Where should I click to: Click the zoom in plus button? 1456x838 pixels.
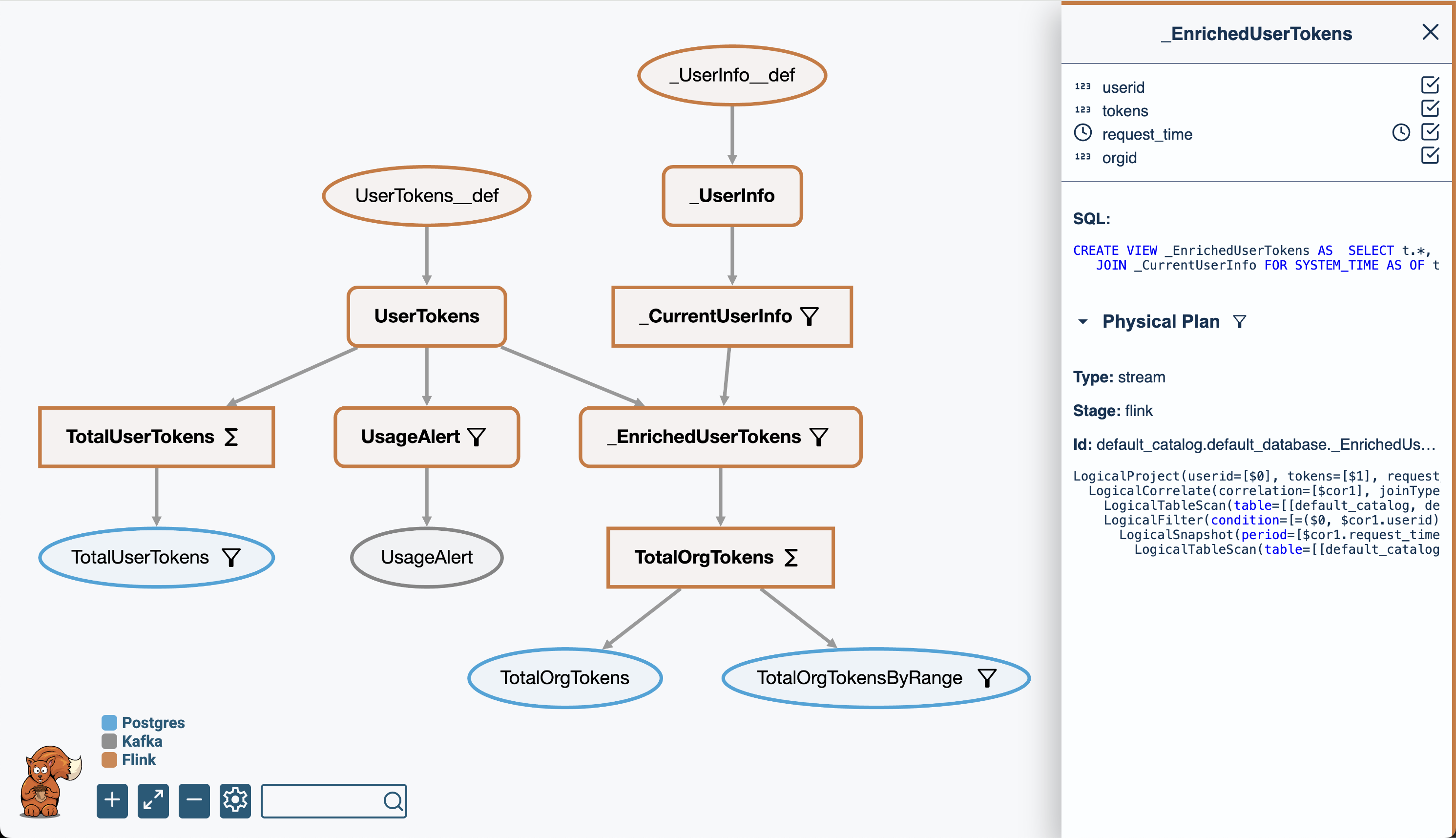[x=112, y=800]
